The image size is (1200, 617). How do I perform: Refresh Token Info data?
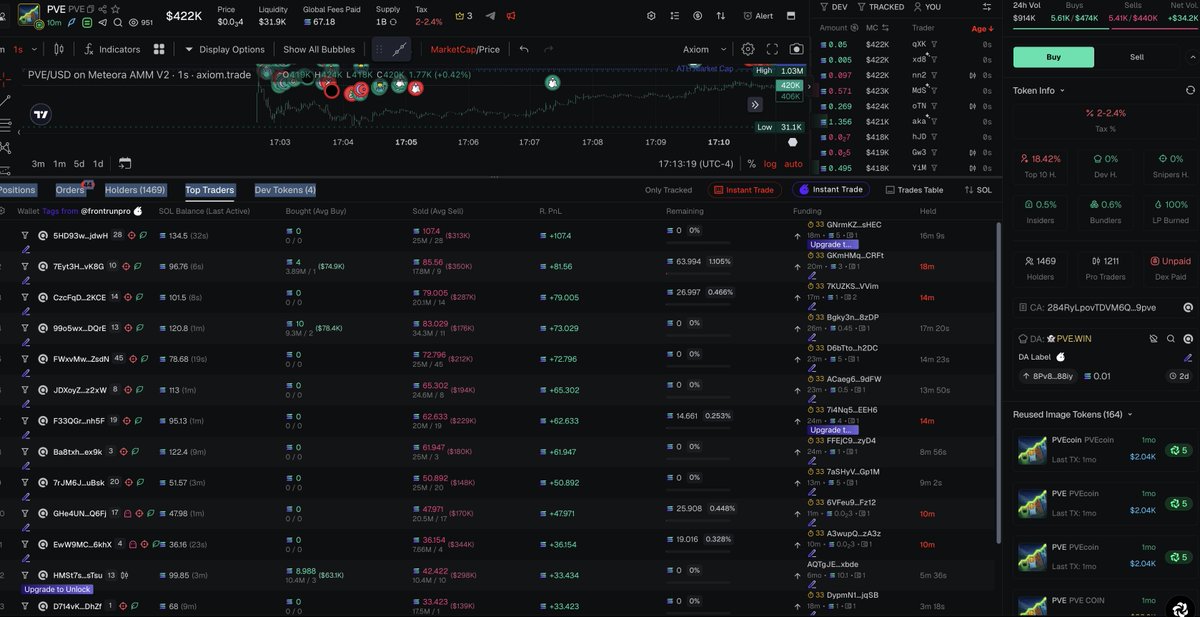[x=1189, y=90]
